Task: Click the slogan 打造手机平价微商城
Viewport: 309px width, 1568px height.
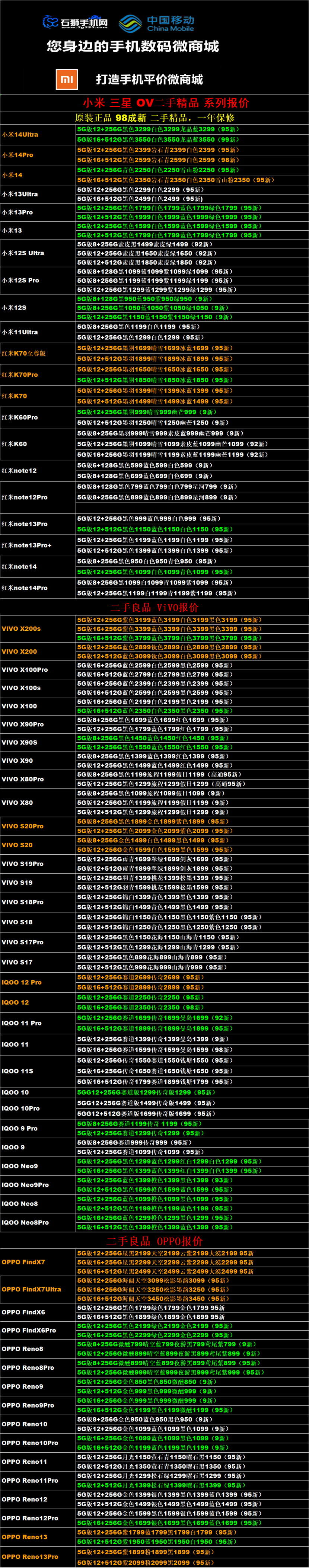Action: click(x=149, y=80)
